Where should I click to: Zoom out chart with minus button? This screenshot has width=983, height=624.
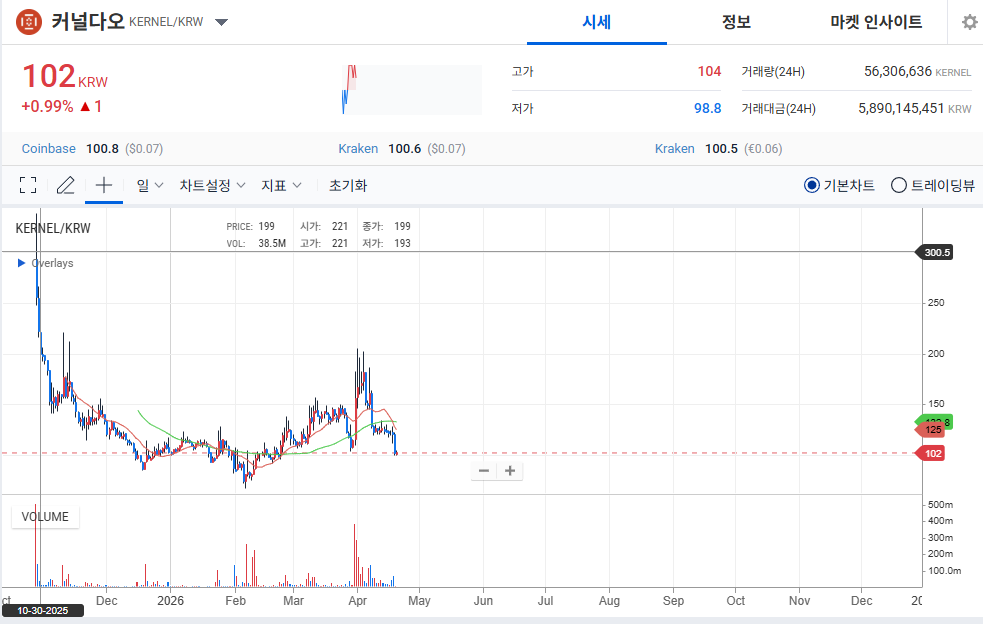(x=484, y=471)
